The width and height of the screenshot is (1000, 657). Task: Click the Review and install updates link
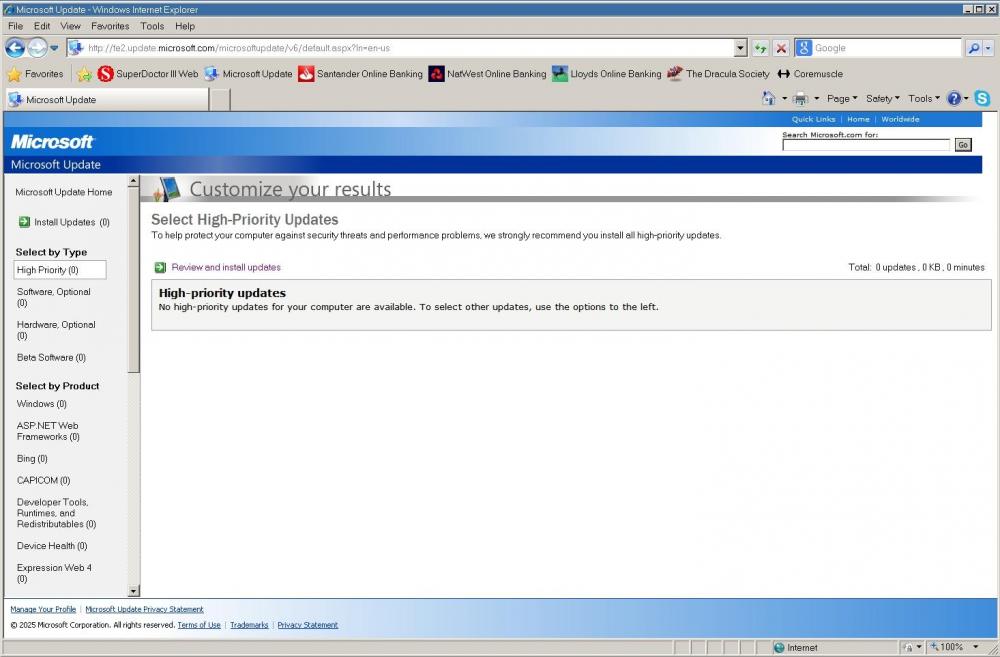tap(226, 267)
